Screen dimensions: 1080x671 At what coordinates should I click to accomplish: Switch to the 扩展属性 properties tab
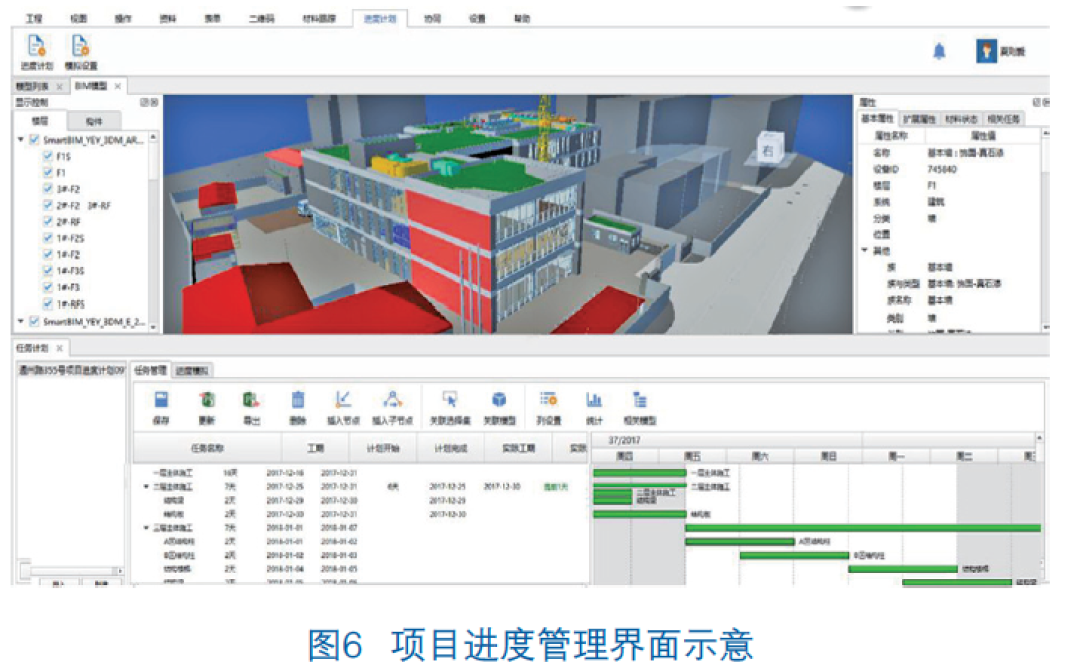919,119
